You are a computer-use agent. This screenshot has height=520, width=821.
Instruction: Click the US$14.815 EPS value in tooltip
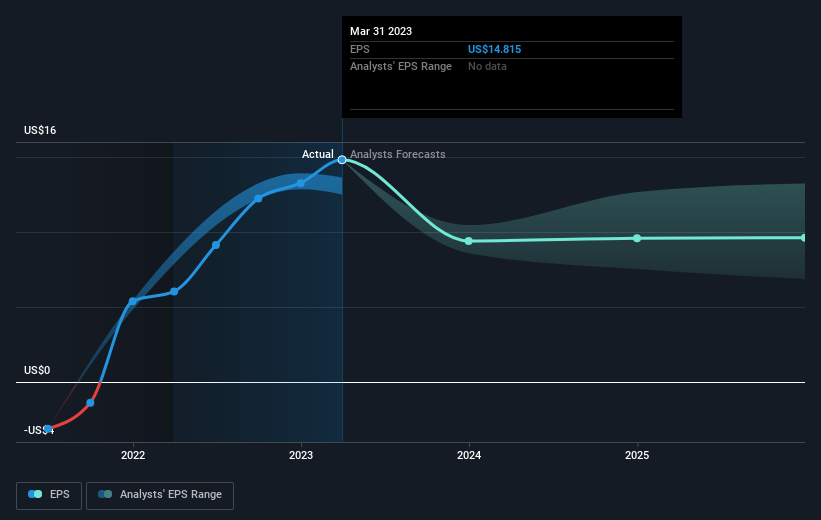coord(494,49)
